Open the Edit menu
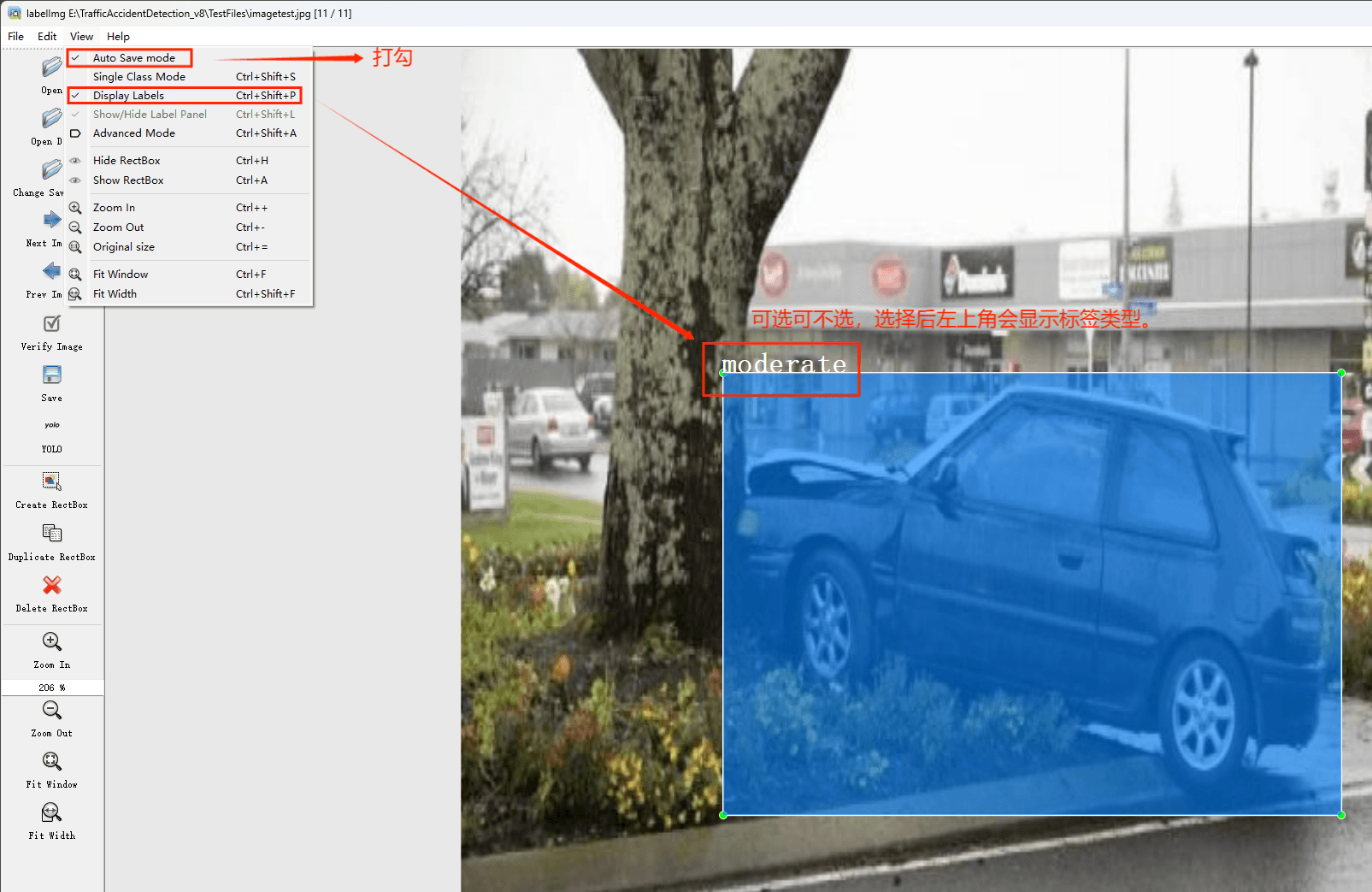This screenshot has width=1372, height=892. [x=47, y=37]
